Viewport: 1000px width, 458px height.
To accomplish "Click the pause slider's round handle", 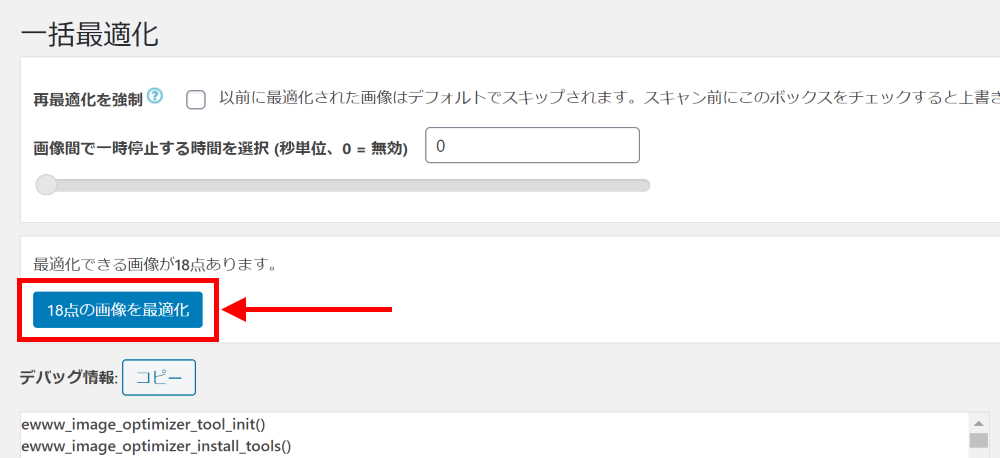I will click(x=46, y=185).
